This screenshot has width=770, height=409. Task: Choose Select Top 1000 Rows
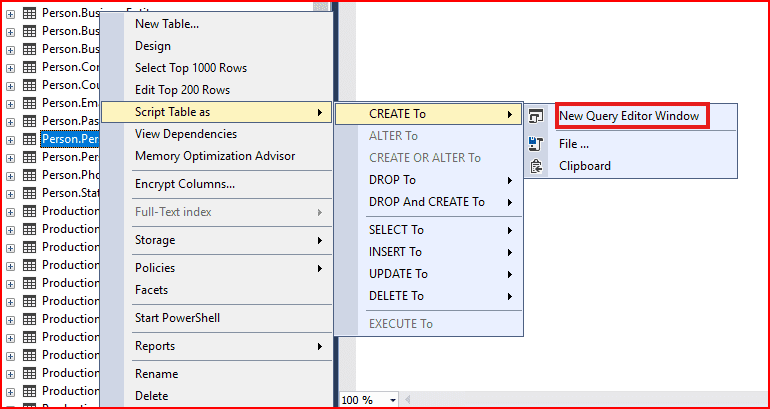[191, 68]
